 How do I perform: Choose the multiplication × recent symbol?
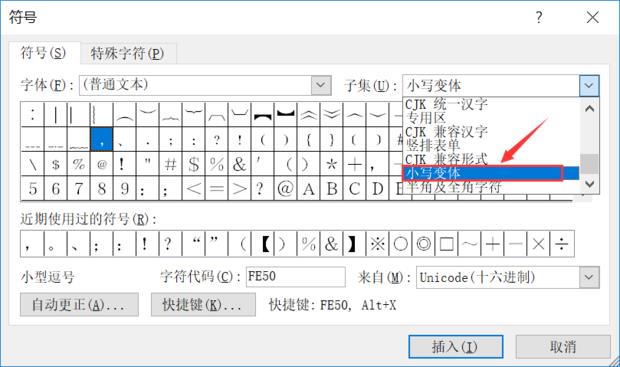click(539, 244)
